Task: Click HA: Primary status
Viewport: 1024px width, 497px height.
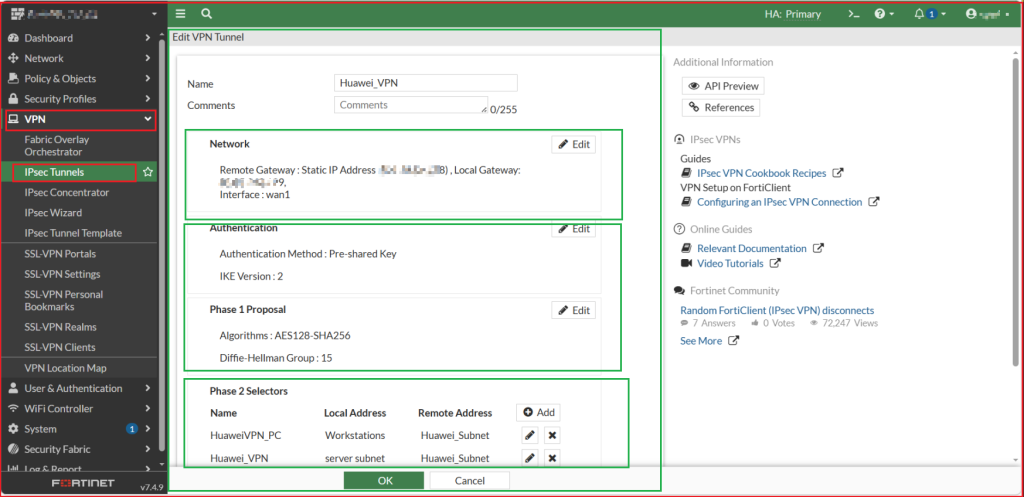Action: coord(792,14)
